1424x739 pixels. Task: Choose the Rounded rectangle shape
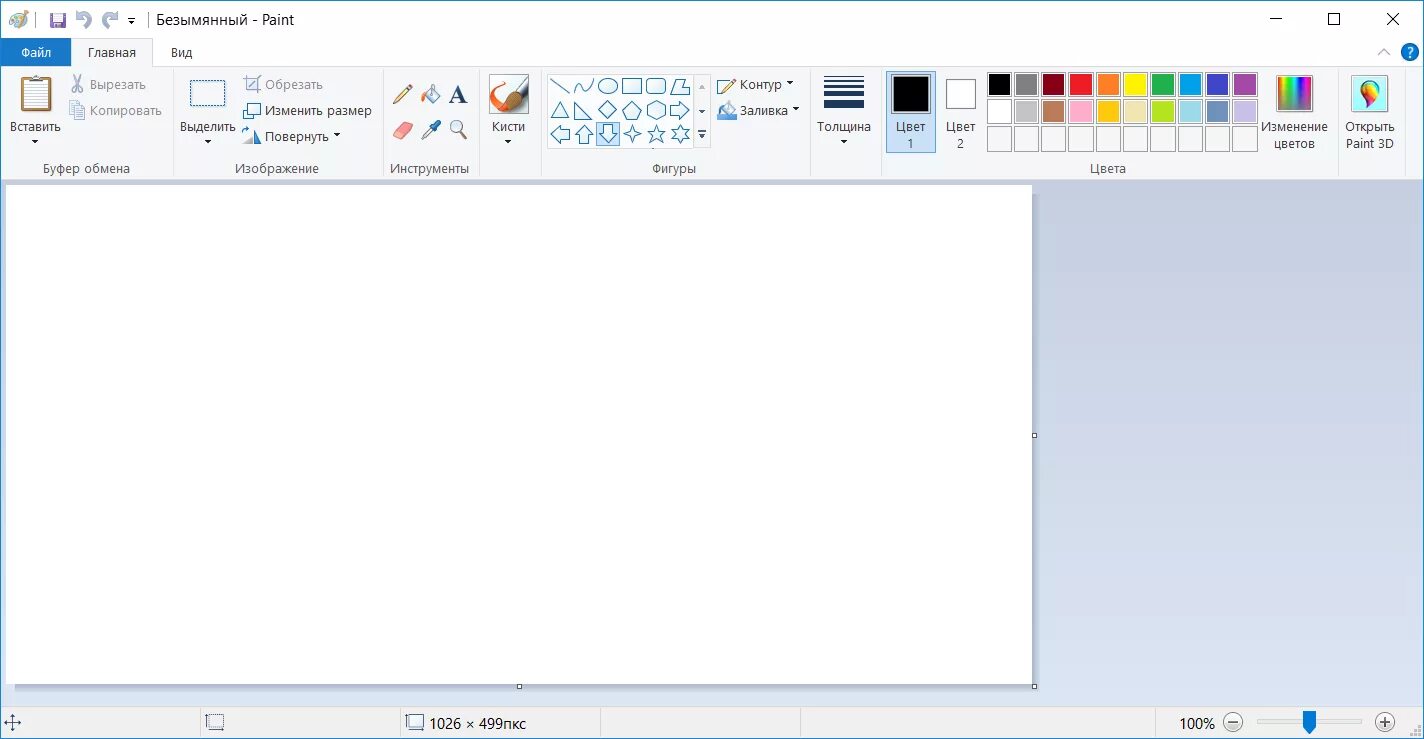656,86
